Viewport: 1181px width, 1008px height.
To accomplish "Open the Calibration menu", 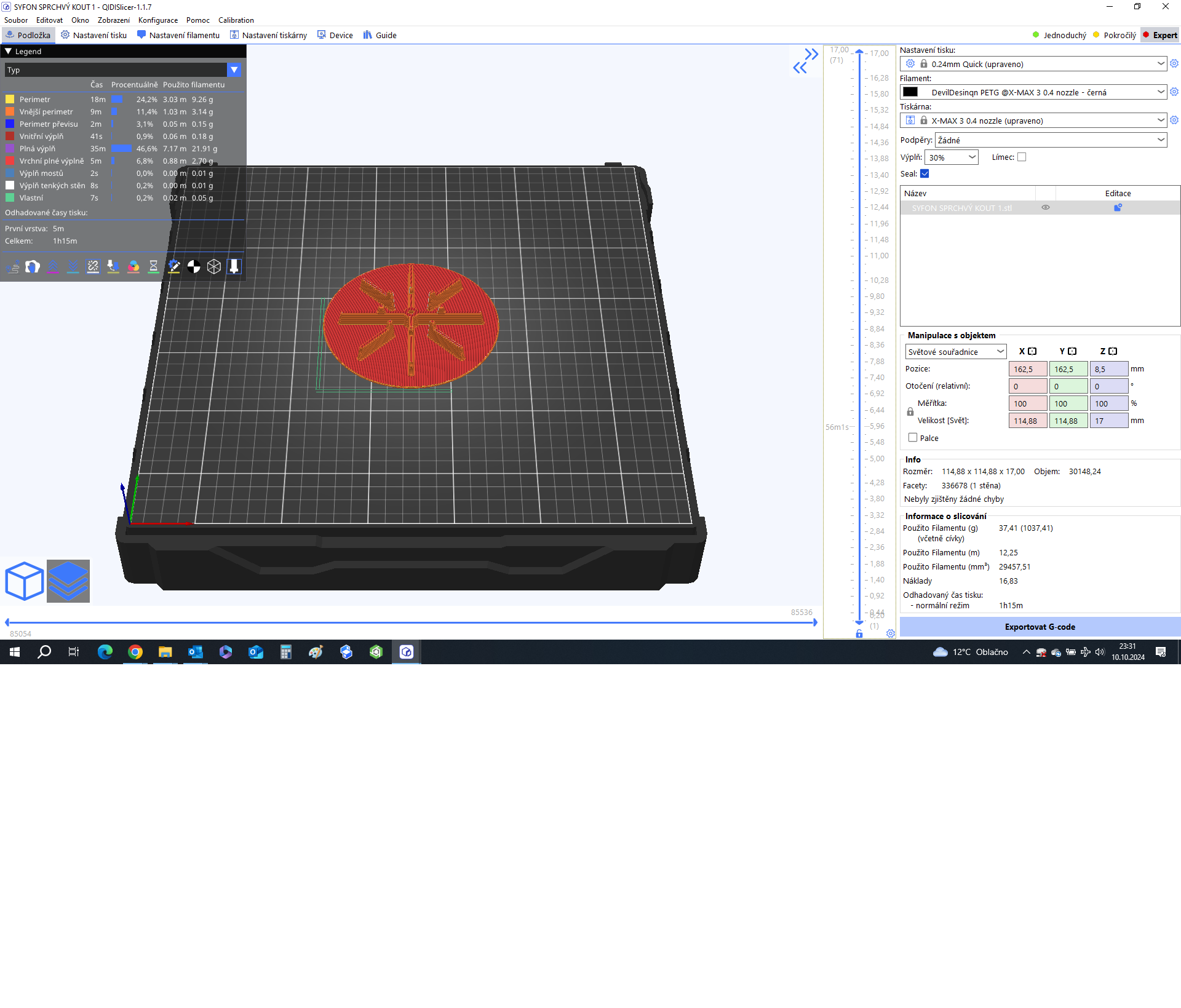I will point(236,20).
